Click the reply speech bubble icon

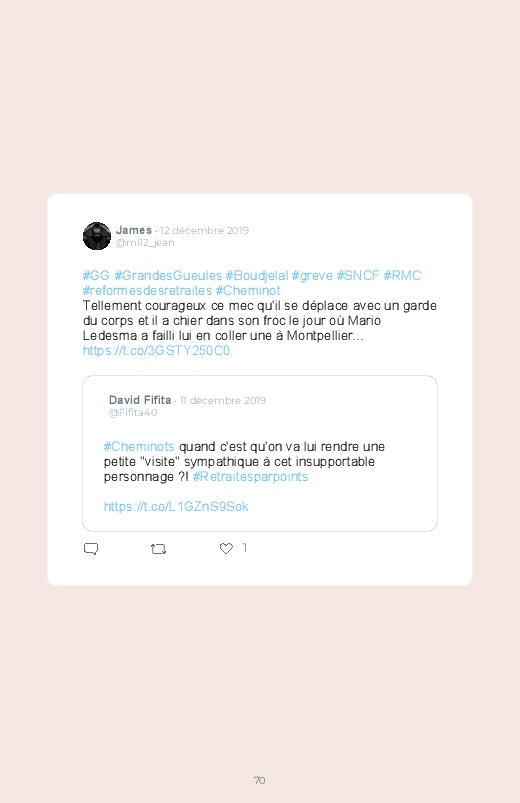(x=91, y=548)
